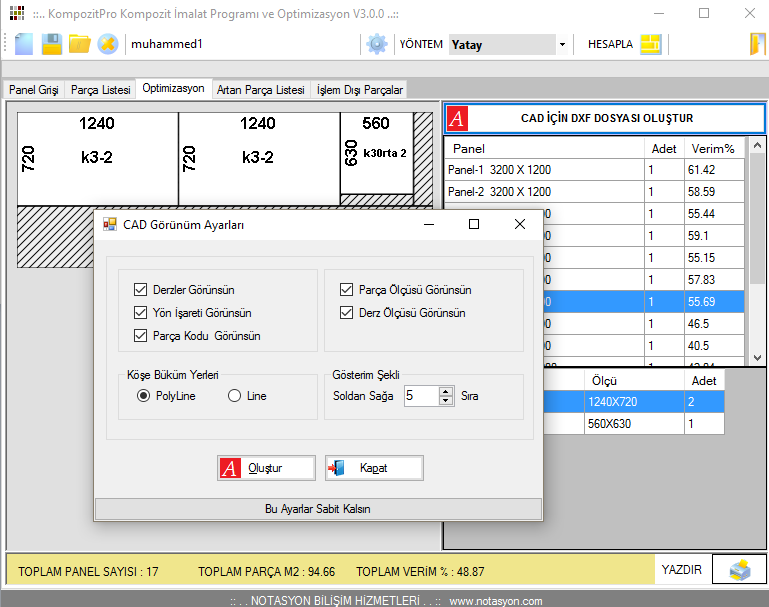The image size is (769, 607).
Task: Click the Kapat button
Action: (x=374, y=468)
